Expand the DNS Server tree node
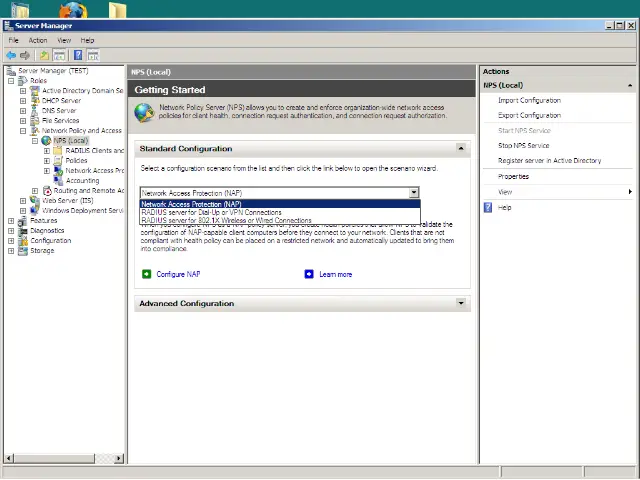The image size is (640, 480). click(23, 111)
